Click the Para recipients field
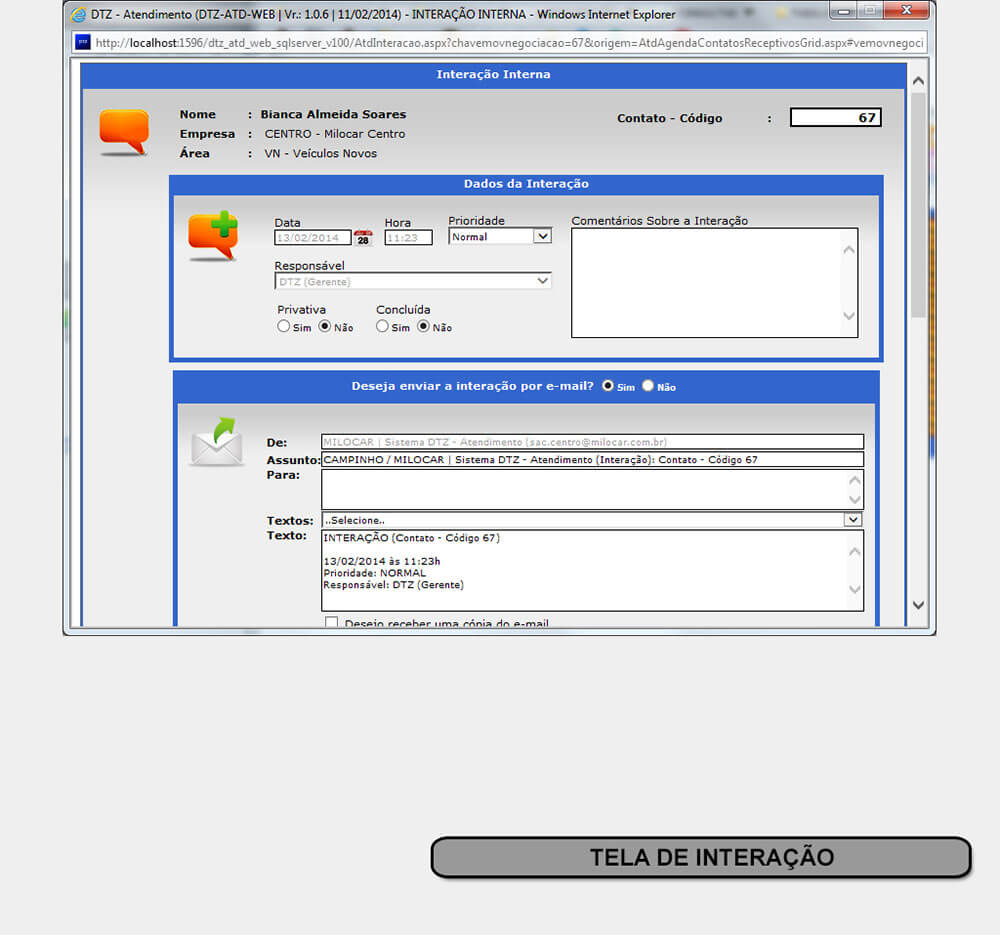1000x935 pixels. 584,490
